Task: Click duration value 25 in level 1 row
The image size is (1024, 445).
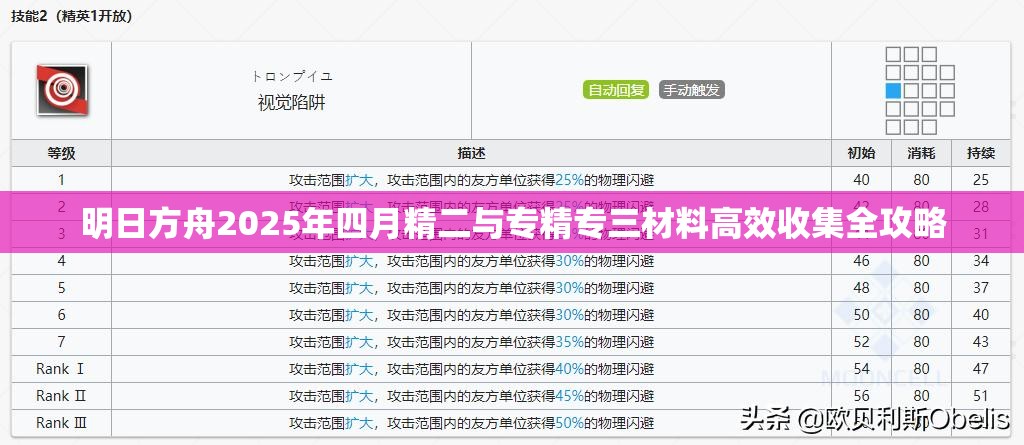Action: coord(981,180)
